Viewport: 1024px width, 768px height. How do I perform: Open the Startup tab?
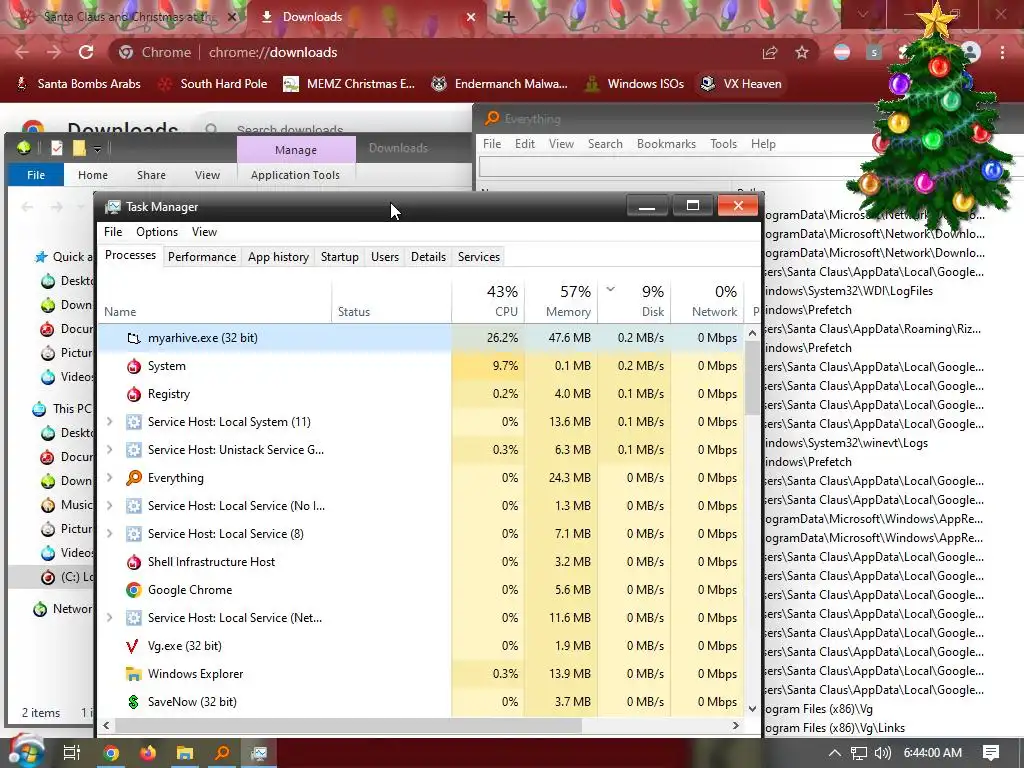click(x=340, y=257)
